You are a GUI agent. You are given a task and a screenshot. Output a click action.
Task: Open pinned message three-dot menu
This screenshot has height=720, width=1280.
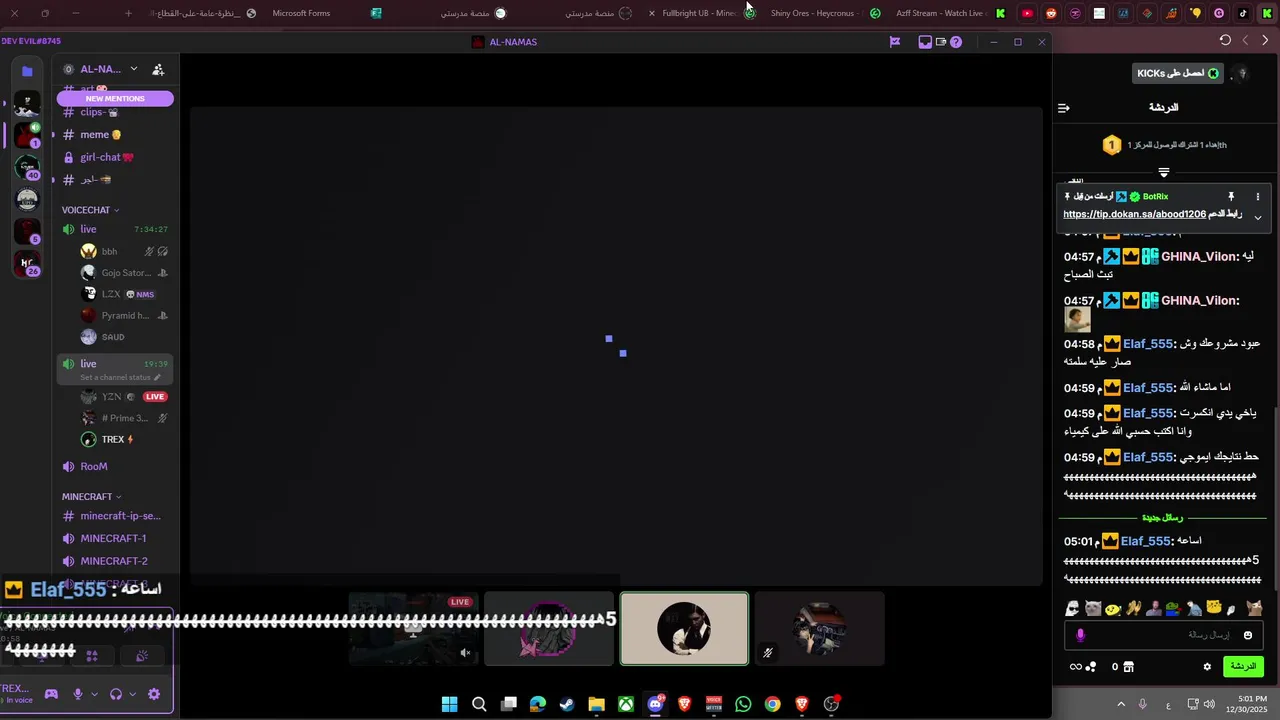point(1258,197)
